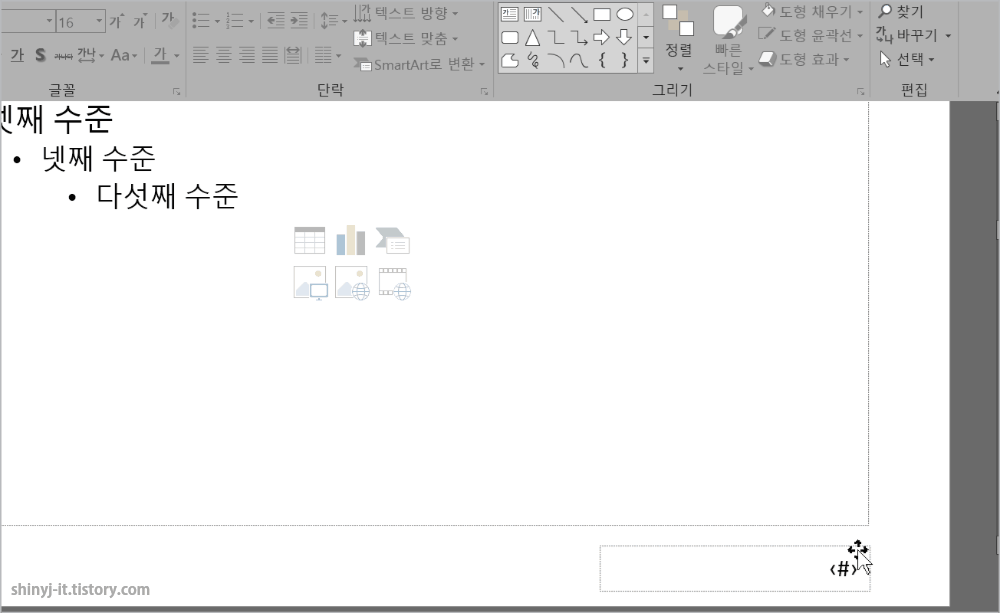Insert table via placeholder icon
This screenshot has height=613, width=1000.
309,241
